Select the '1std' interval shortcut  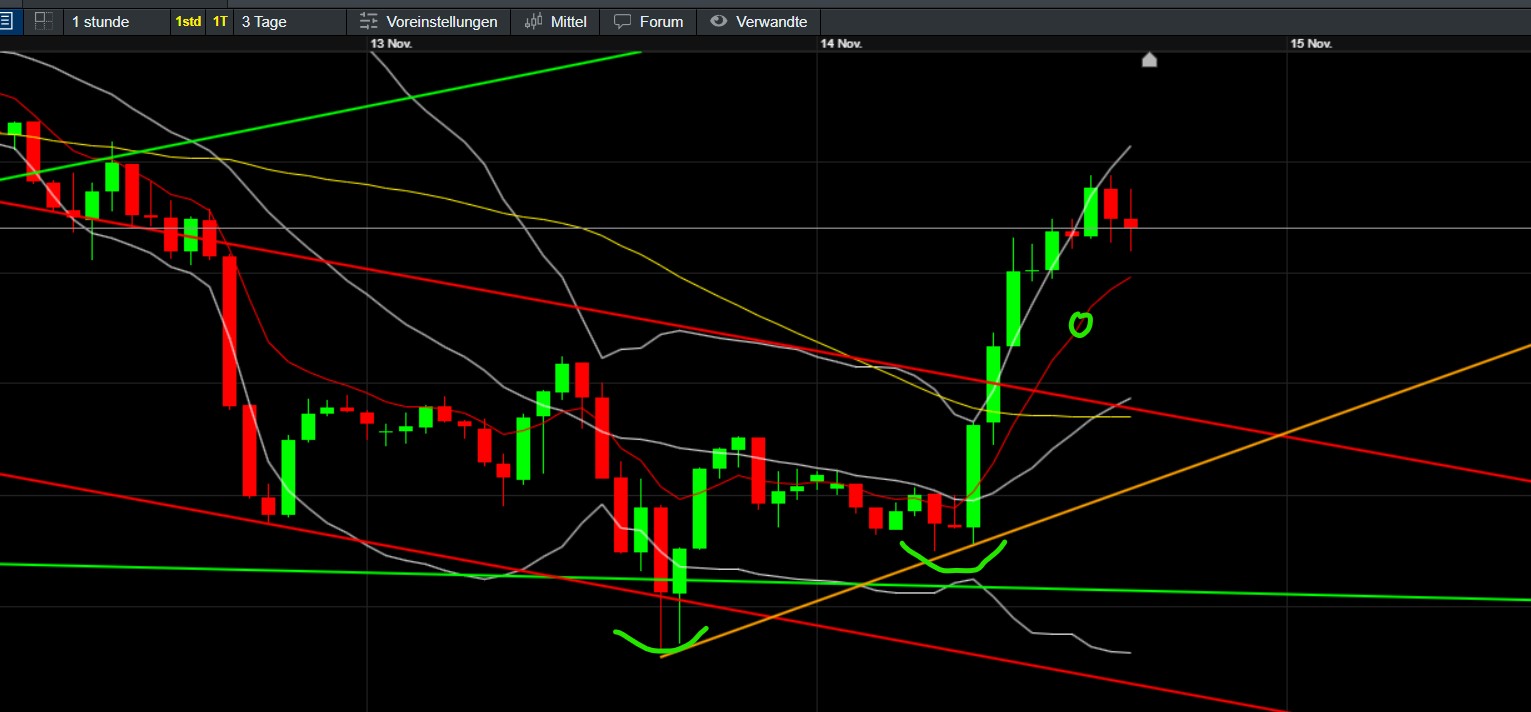click(187, 22)
